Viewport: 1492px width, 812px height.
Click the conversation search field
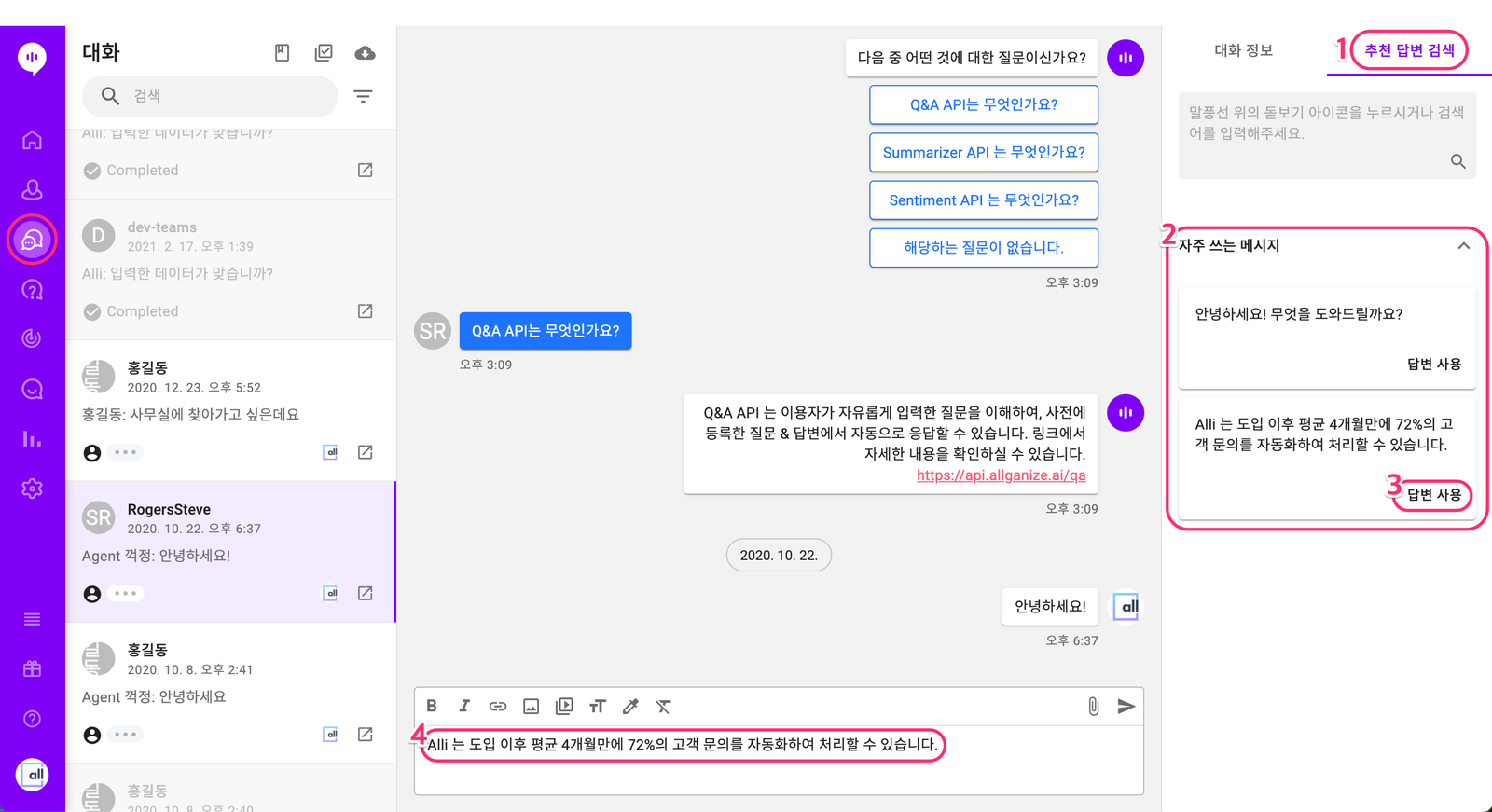pos(210,96)
